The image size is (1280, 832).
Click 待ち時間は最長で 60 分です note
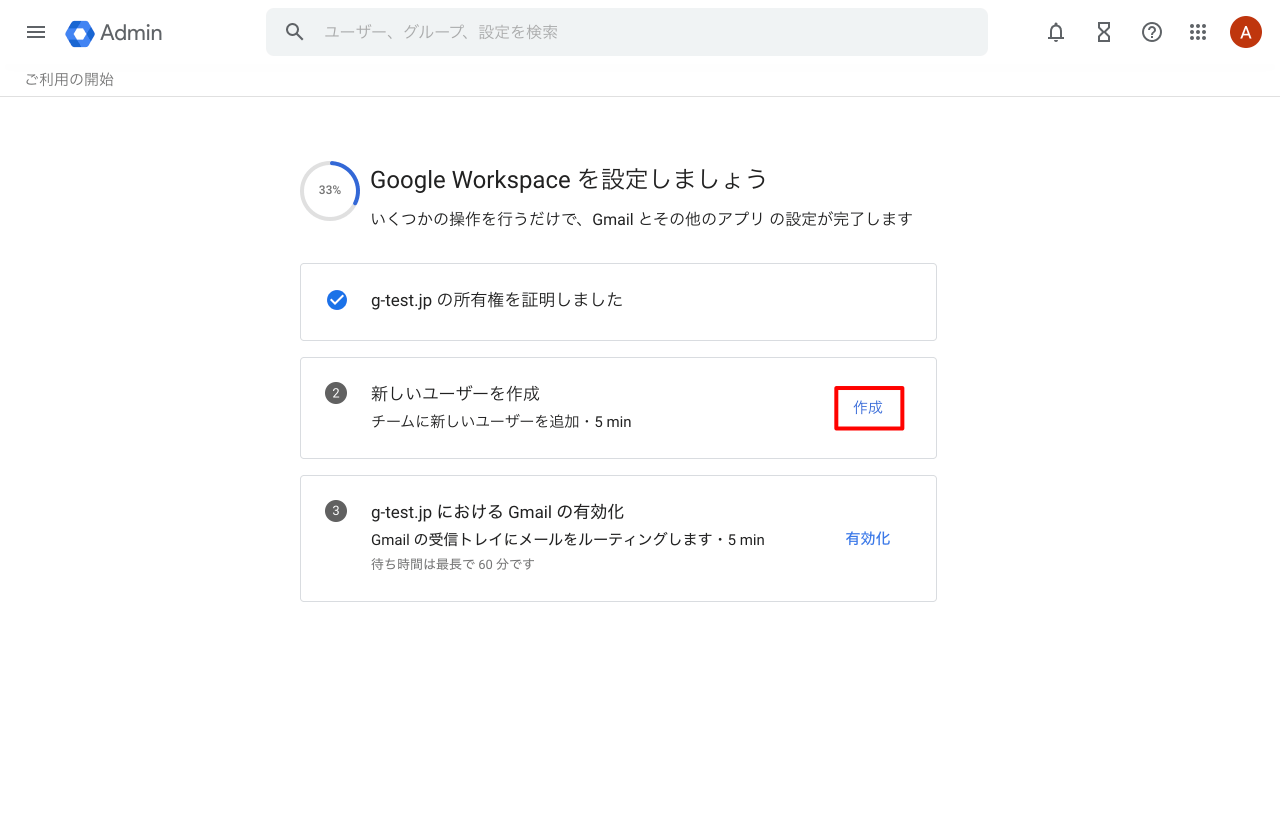click(453, 564)
